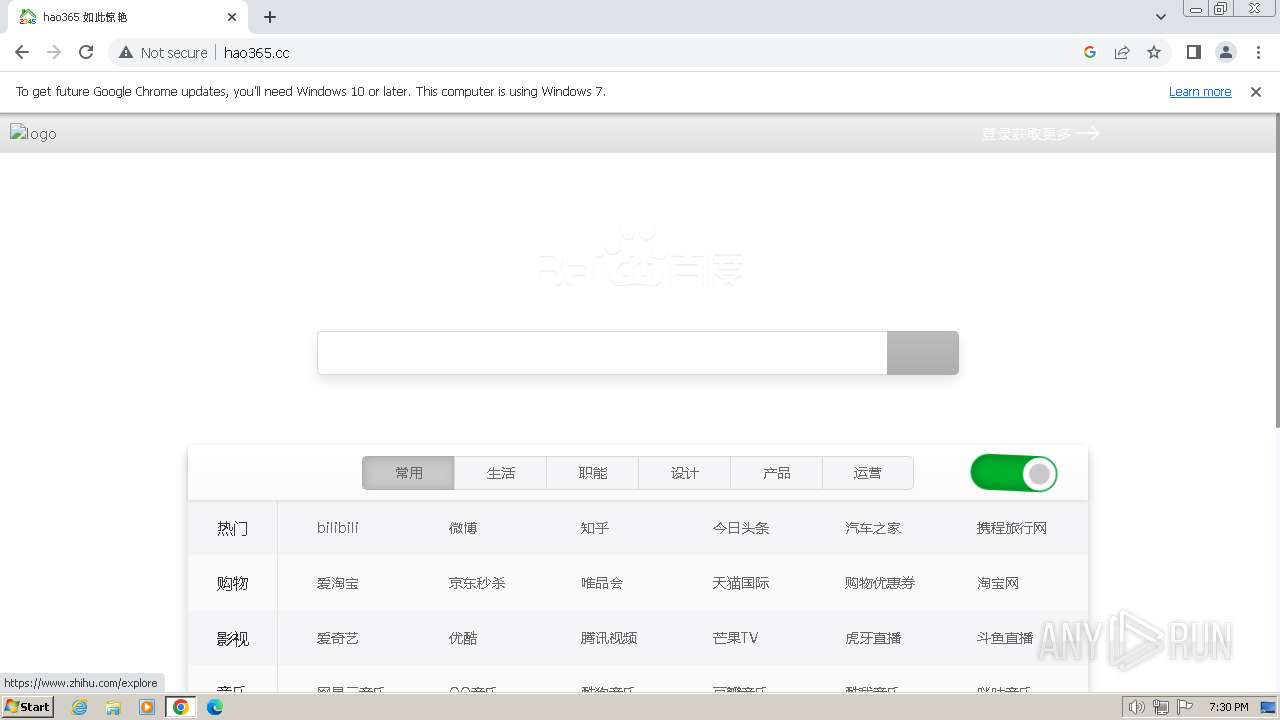
Task: Open the browser side panel
Action: click(x=1193, y=52)
